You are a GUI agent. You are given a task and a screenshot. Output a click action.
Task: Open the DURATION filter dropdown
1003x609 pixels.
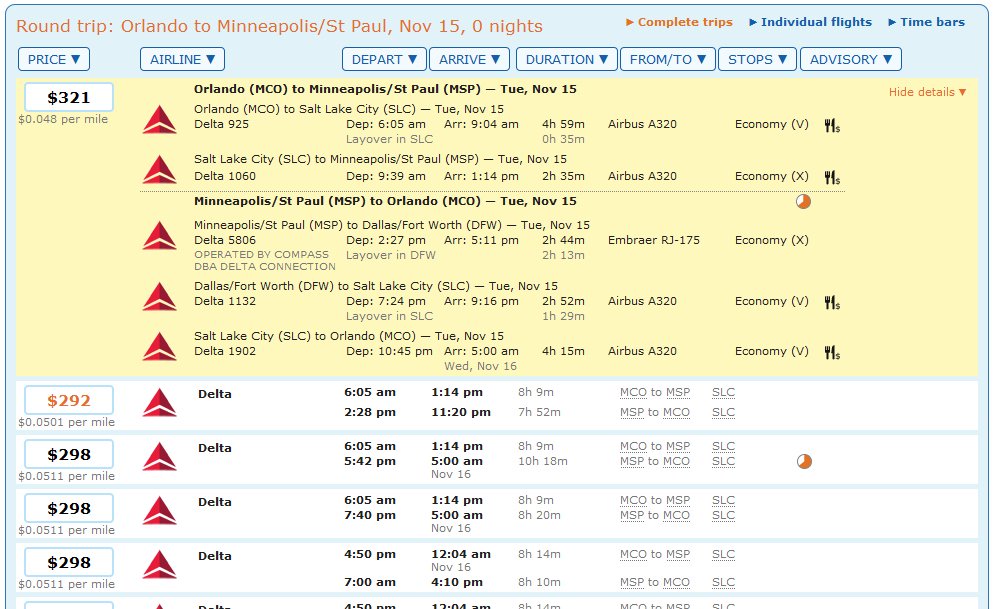click(x=566, y=59)
